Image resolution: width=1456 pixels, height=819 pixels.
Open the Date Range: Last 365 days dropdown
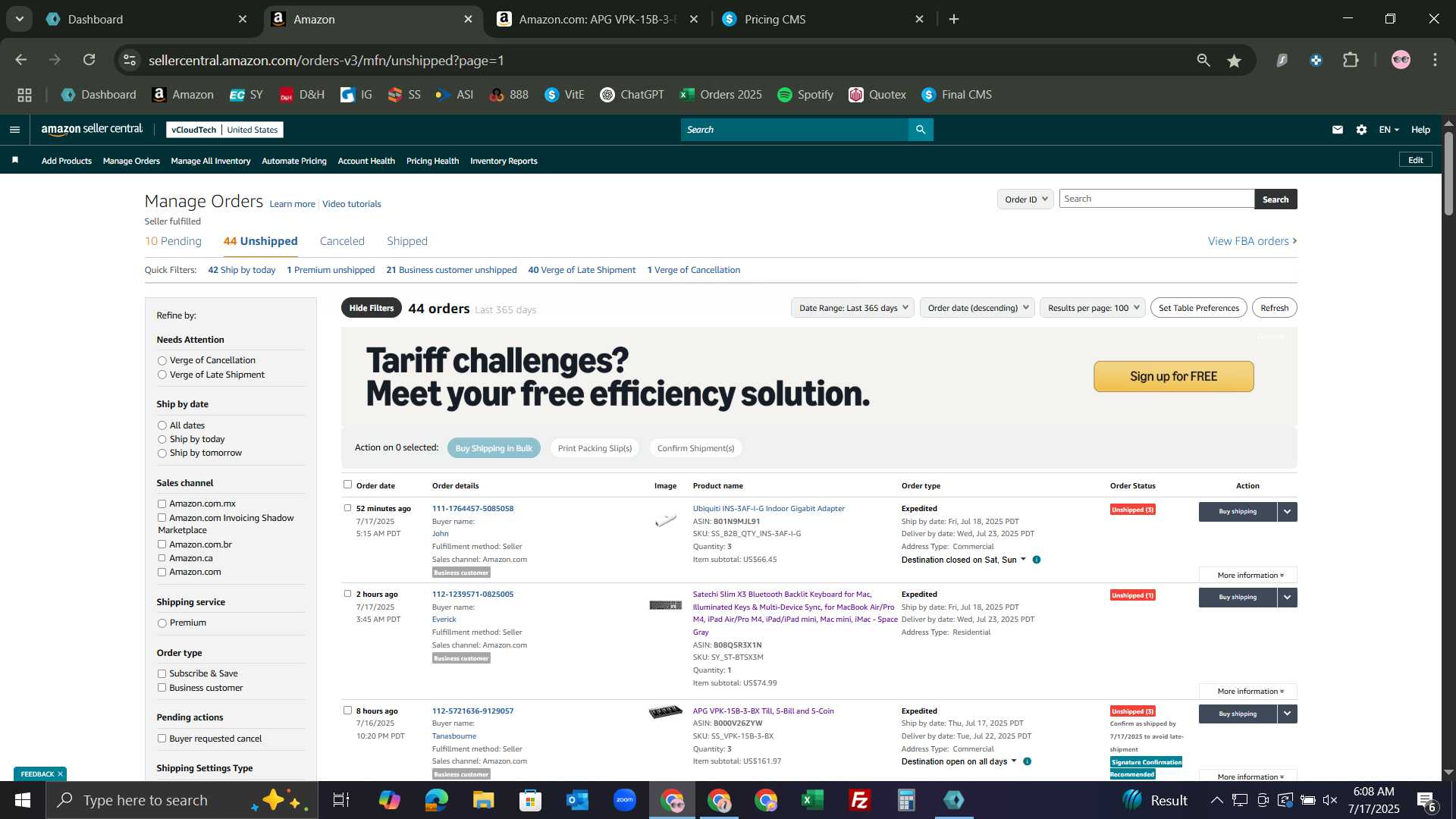[852, 308]
